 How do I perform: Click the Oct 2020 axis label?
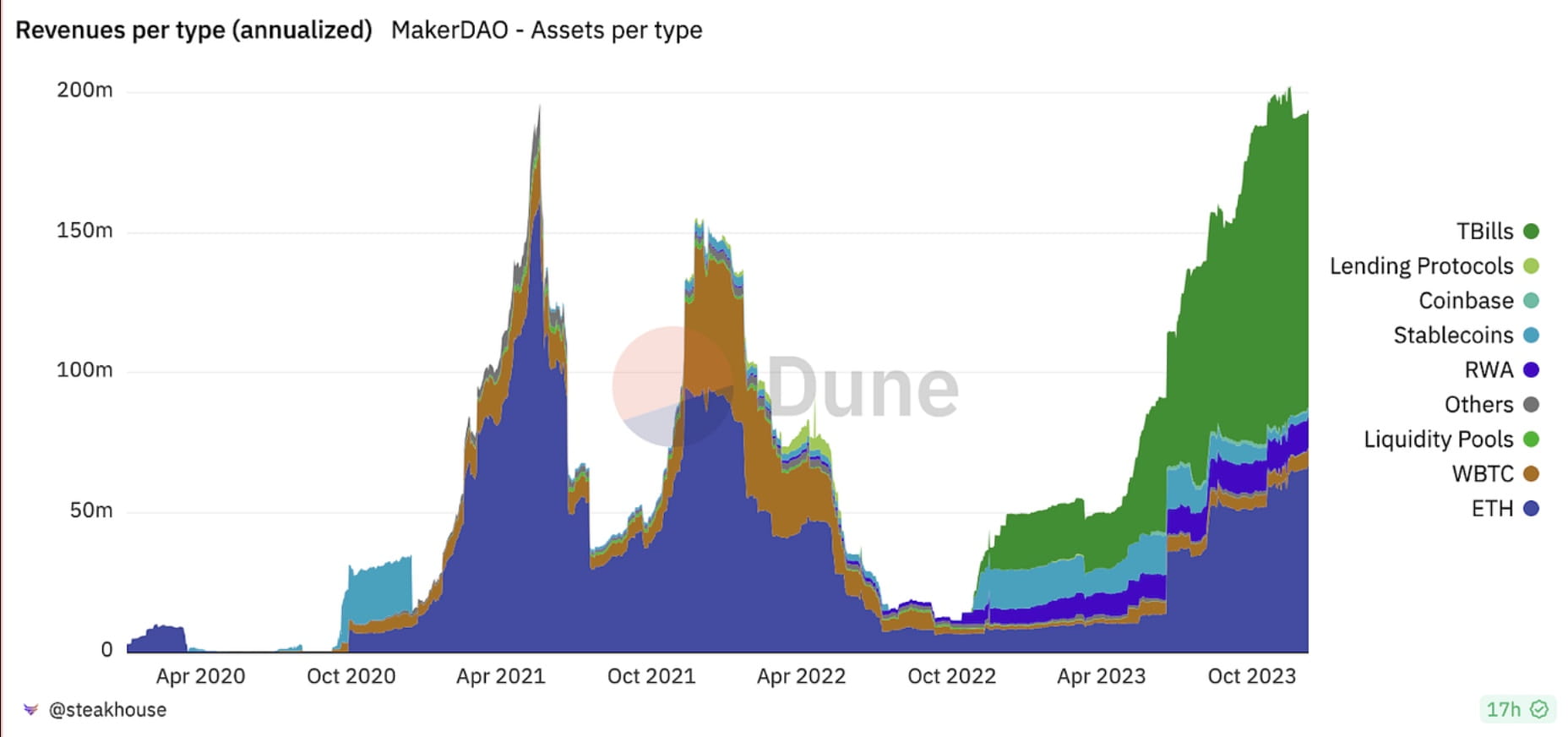click(x=351, y=676)
